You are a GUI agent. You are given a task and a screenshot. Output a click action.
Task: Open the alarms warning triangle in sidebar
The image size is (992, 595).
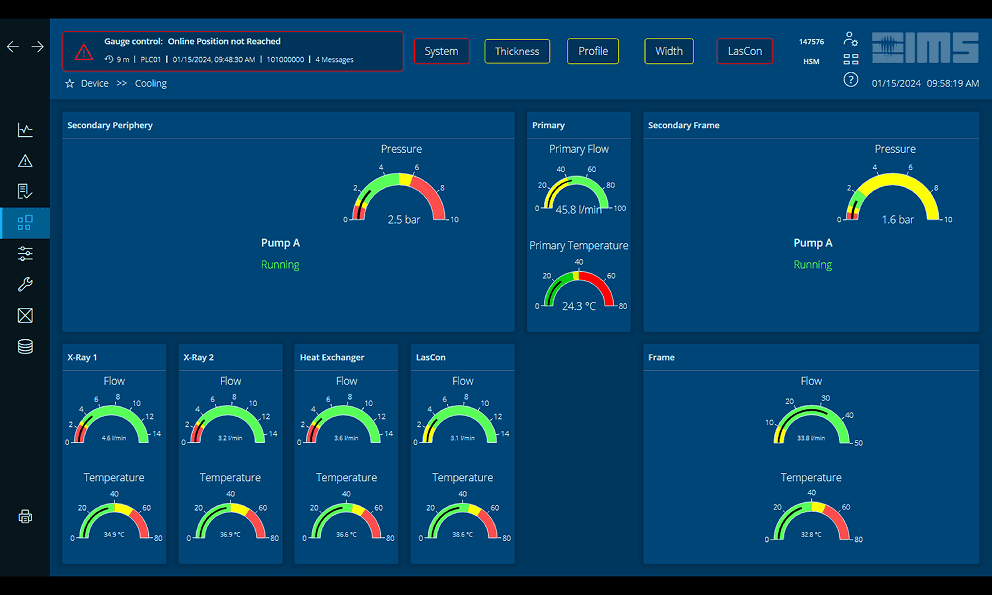pos(25,161)
